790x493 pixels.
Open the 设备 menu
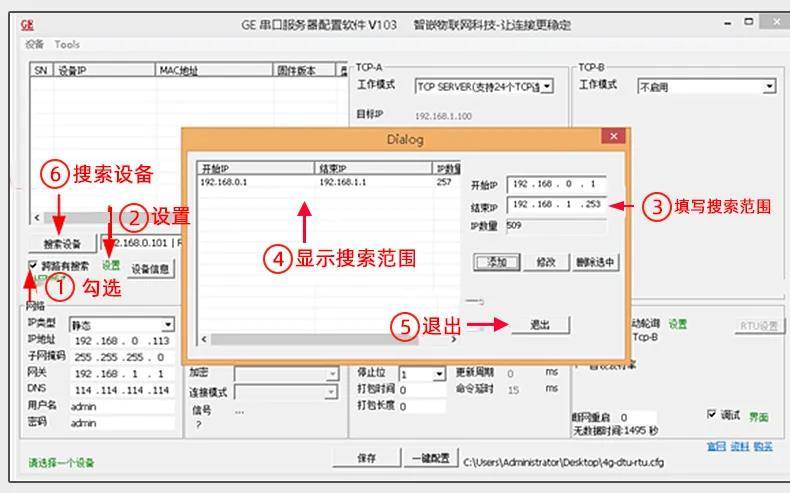coord(34,44)
